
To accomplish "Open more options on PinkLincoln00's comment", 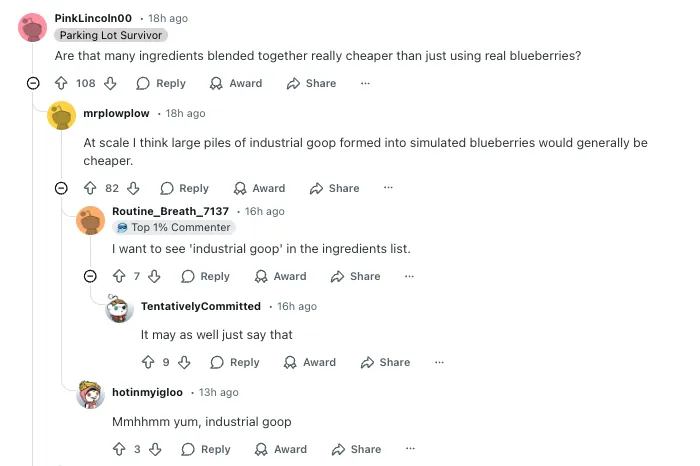I will [x=365, y=83].
